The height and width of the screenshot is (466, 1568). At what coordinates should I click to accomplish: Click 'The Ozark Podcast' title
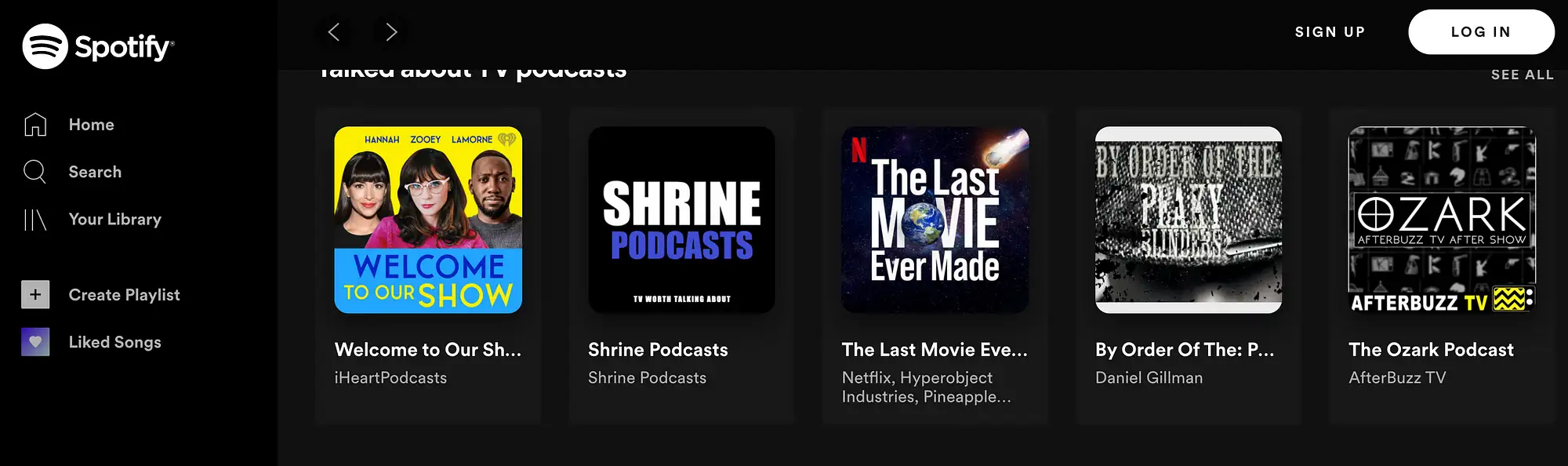click(1431, 350)
